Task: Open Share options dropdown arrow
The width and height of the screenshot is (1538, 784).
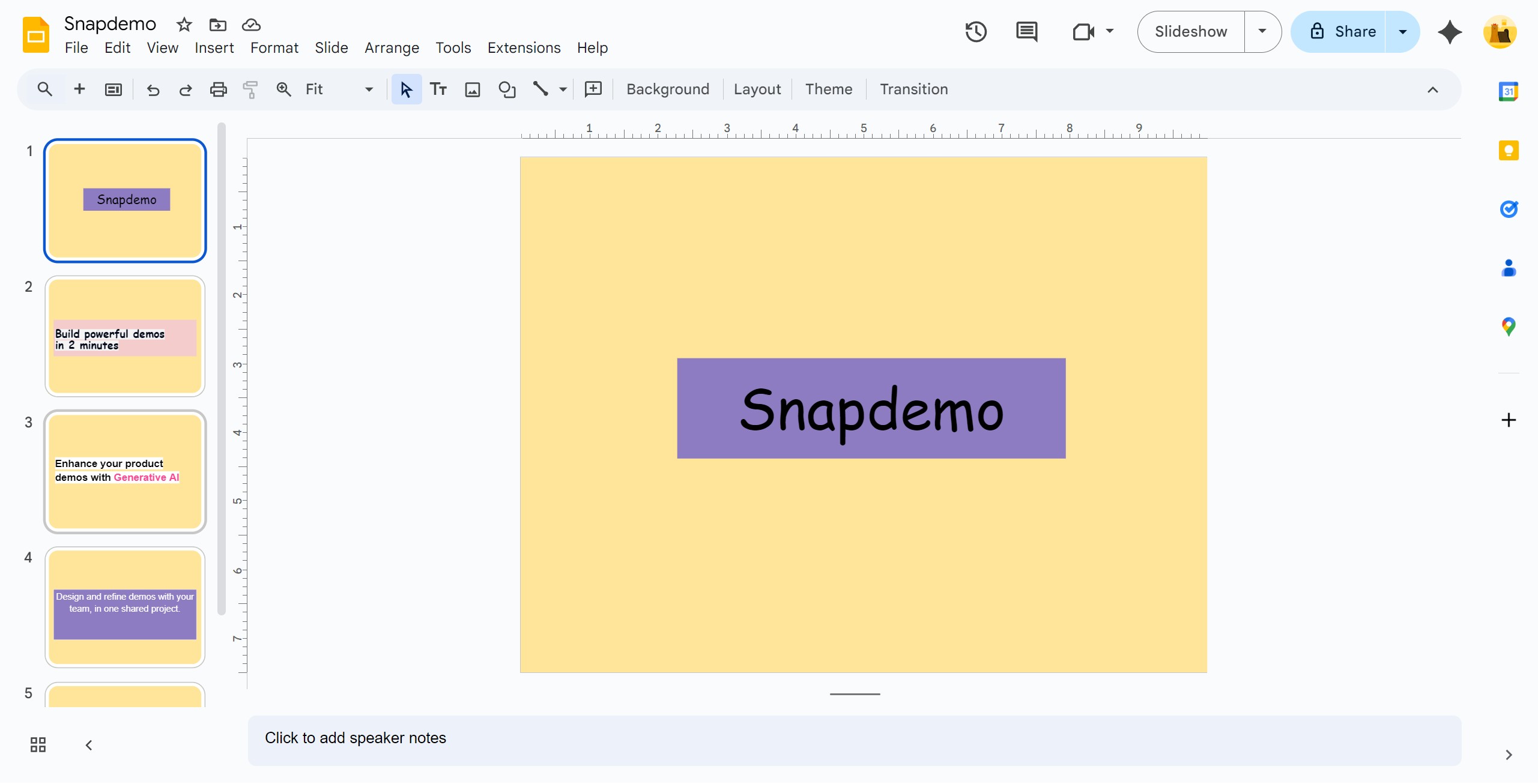Action: click(x=1403, y=31)
